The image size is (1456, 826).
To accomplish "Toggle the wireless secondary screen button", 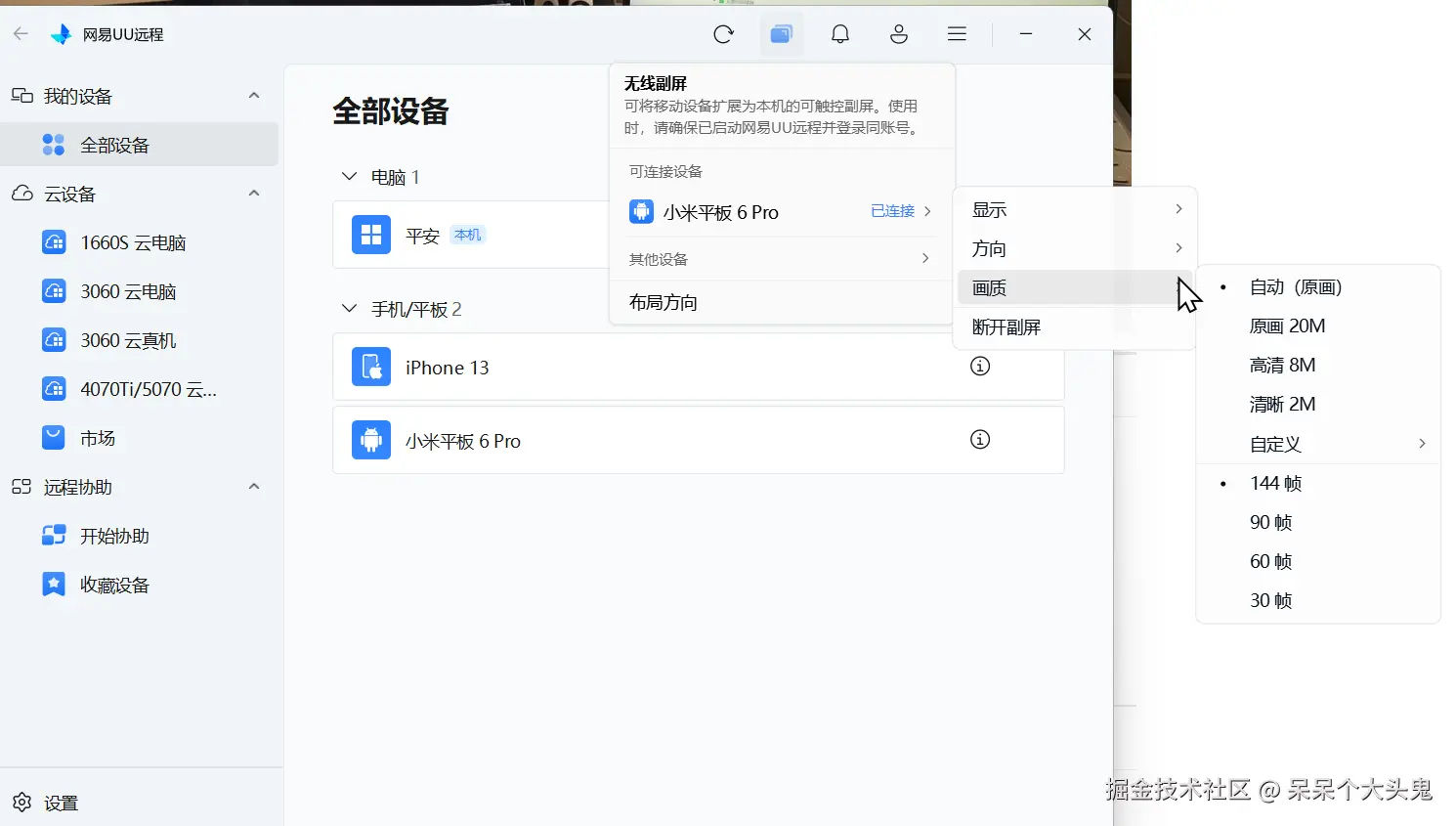I will 782,34.
